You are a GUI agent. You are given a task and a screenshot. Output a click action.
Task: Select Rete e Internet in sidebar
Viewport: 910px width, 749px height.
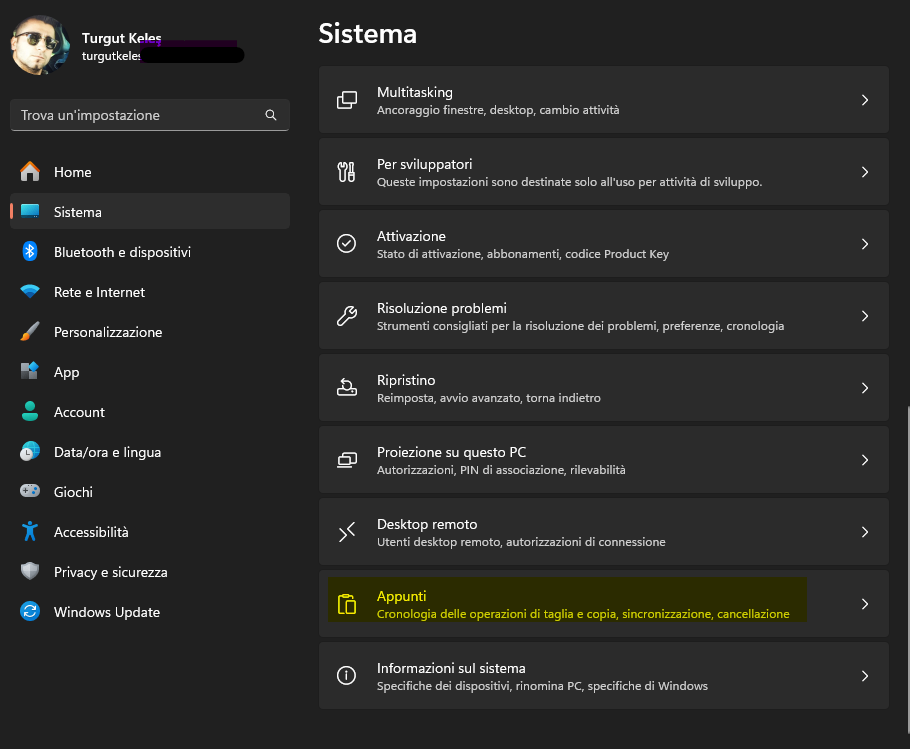click(x=99, y=292)
